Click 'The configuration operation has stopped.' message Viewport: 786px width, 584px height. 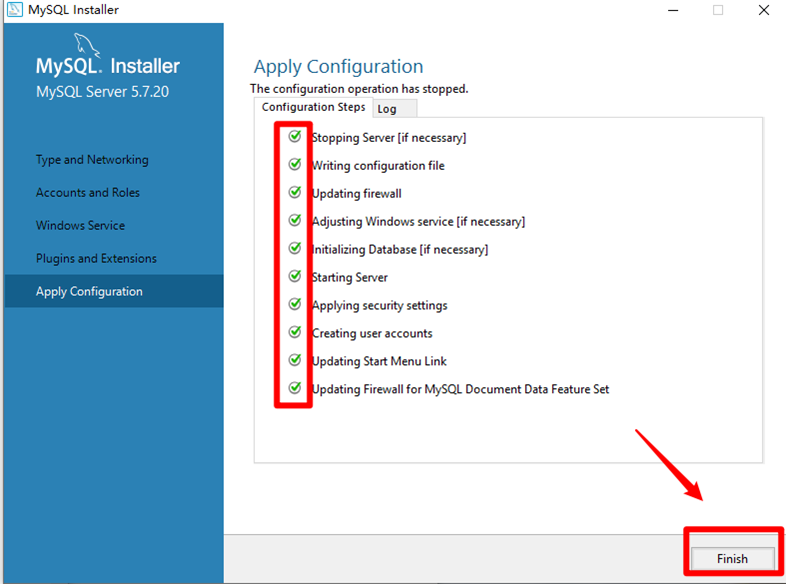click(359, 89)
